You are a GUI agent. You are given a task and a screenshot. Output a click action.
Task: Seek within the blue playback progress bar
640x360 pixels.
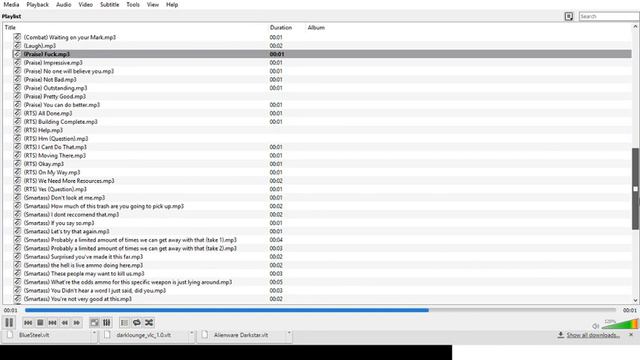point(320,310)
